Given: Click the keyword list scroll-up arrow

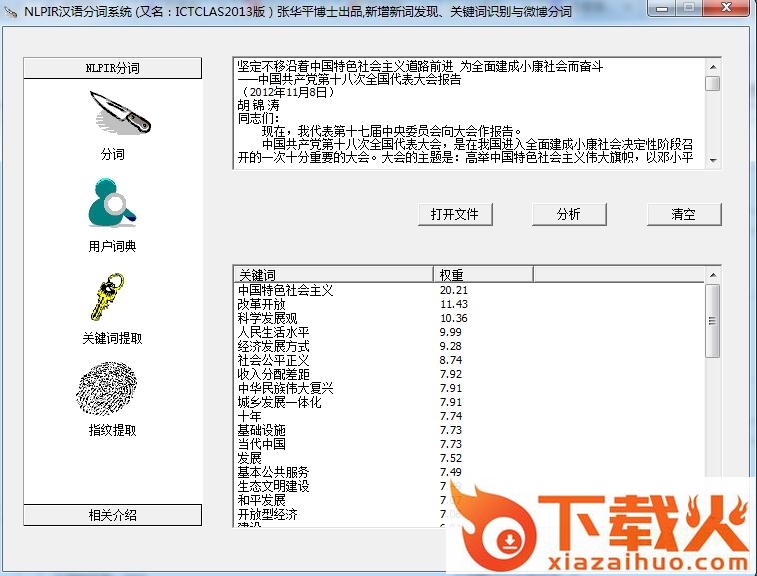Looking at the screenshot, I should 713,275.
